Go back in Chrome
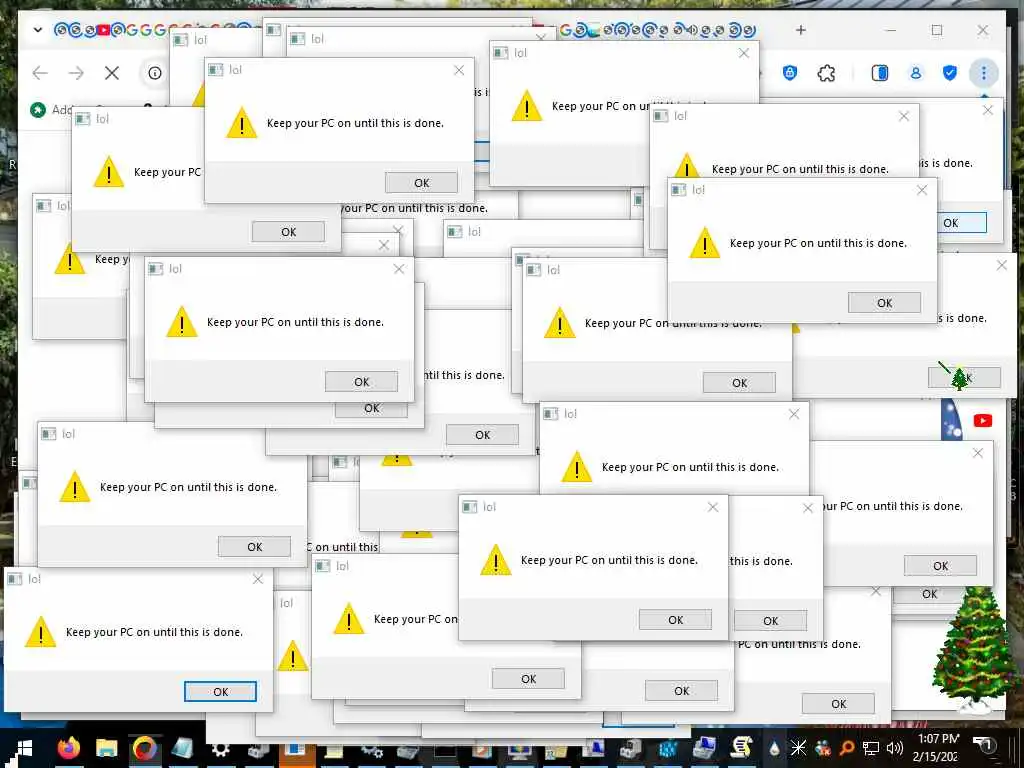 point(40,72)
